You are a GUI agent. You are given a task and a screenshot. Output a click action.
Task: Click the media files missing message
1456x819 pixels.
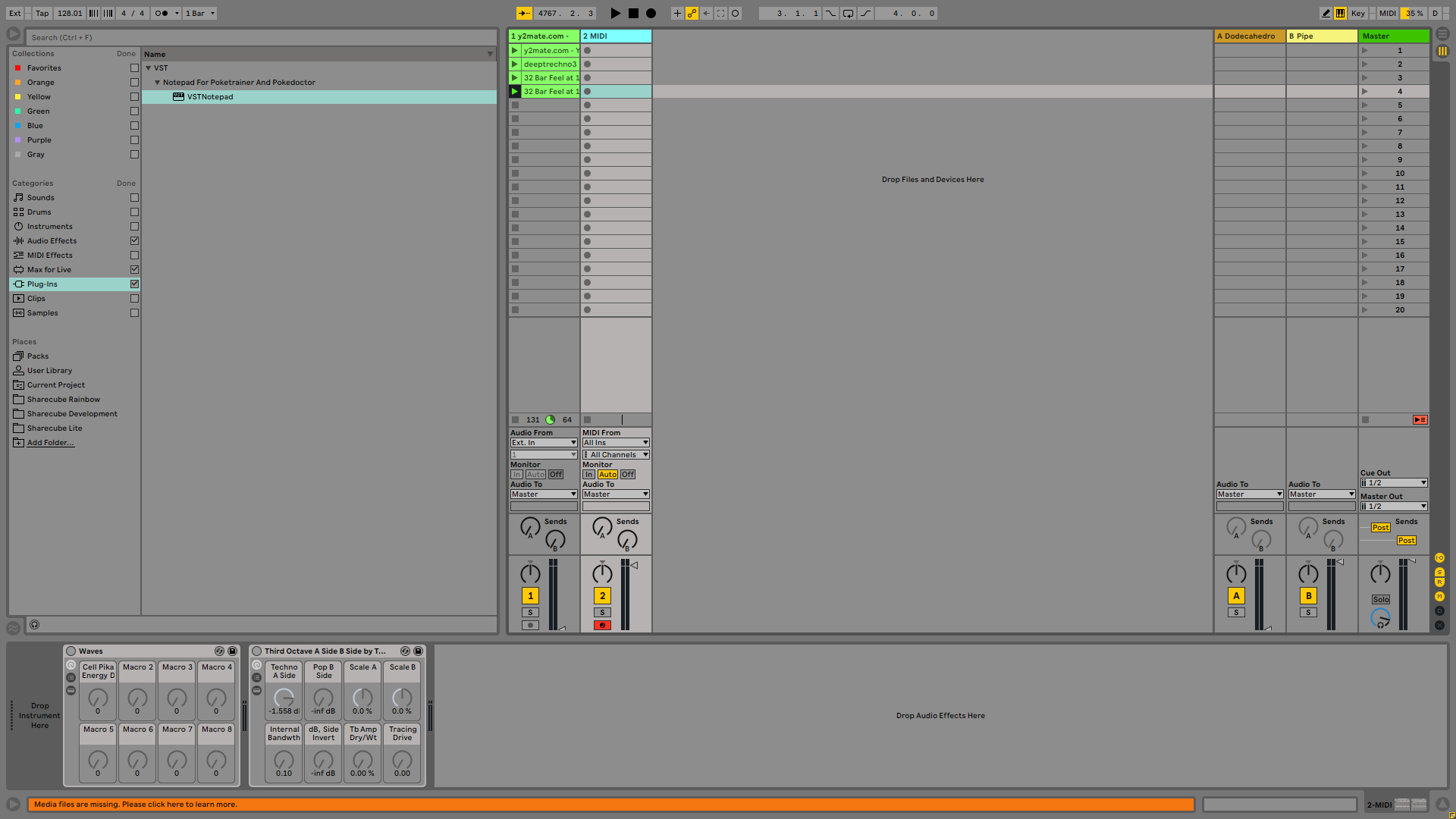(x=135, y=805)
